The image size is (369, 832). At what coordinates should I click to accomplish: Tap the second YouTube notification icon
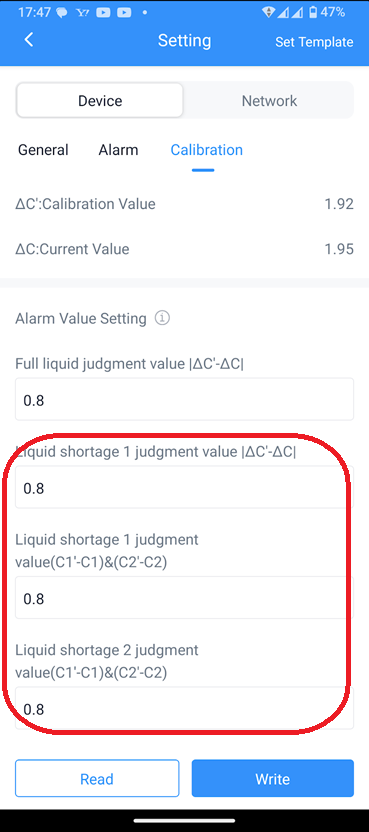[x=124, y=12]
